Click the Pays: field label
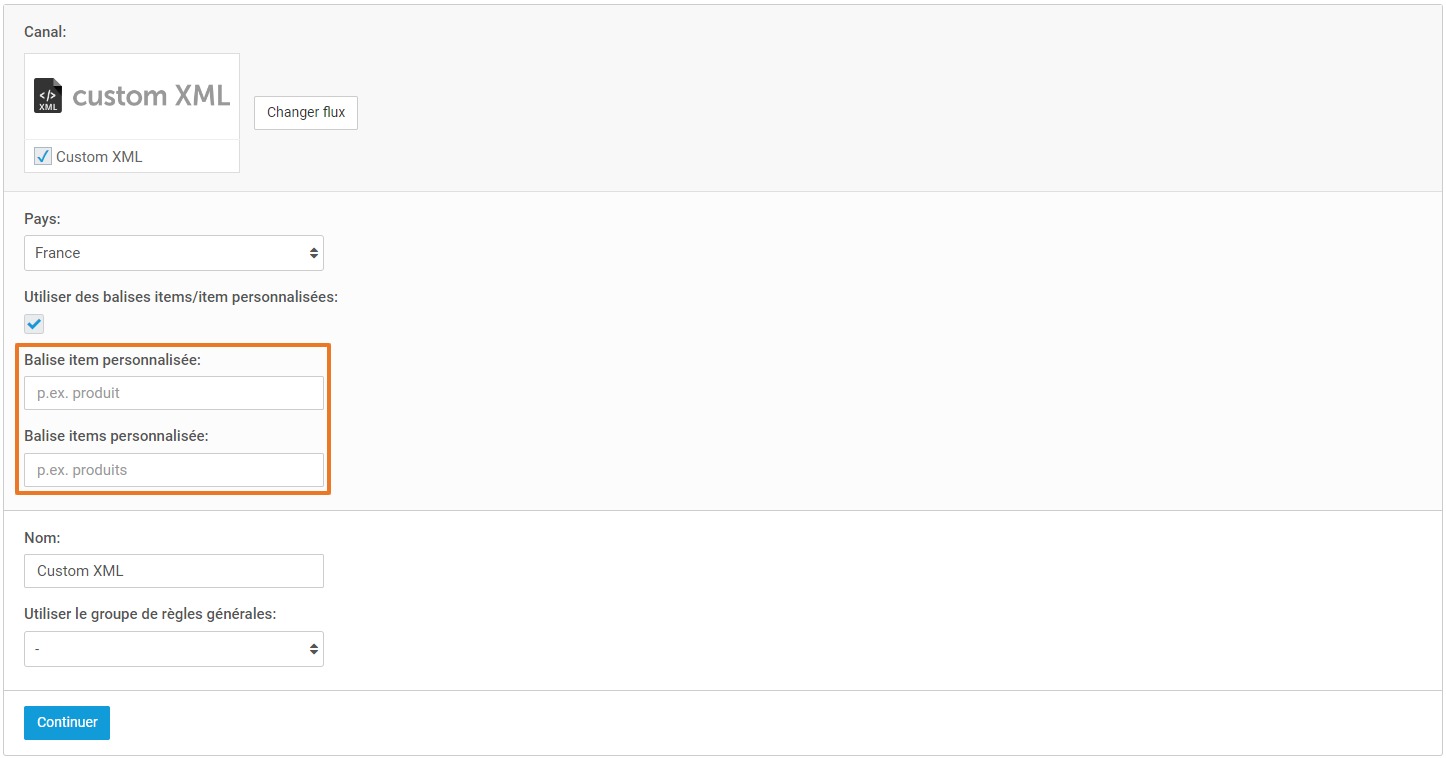Screen dimensions: 1446x758 (42, 219)
